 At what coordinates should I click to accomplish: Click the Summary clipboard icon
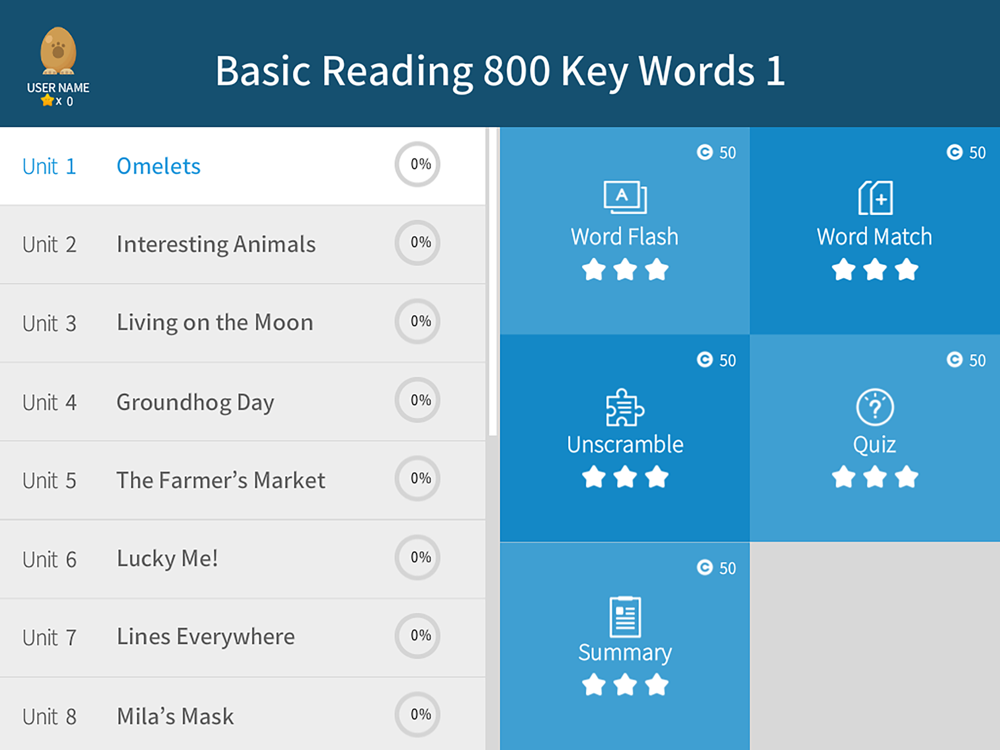(x=625, y=616)
